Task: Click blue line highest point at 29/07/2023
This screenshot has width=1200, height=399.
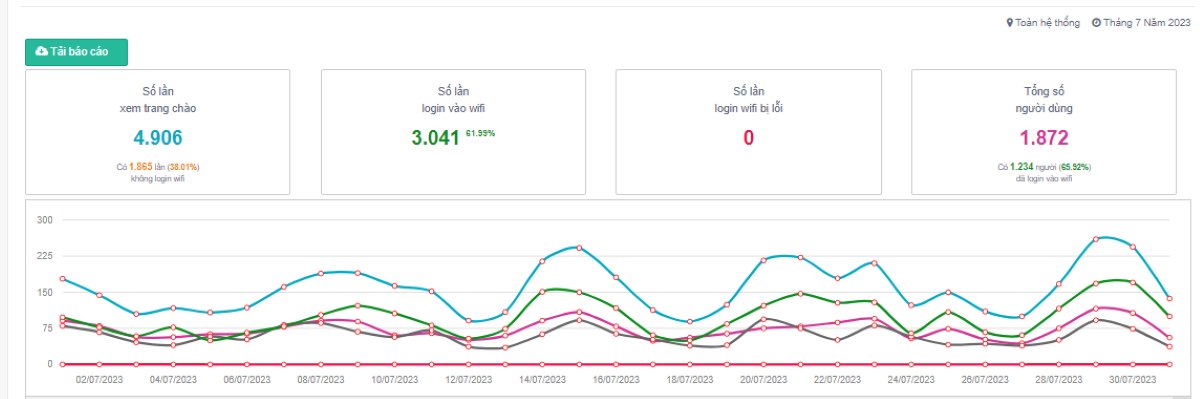Action: point(1096,238)
